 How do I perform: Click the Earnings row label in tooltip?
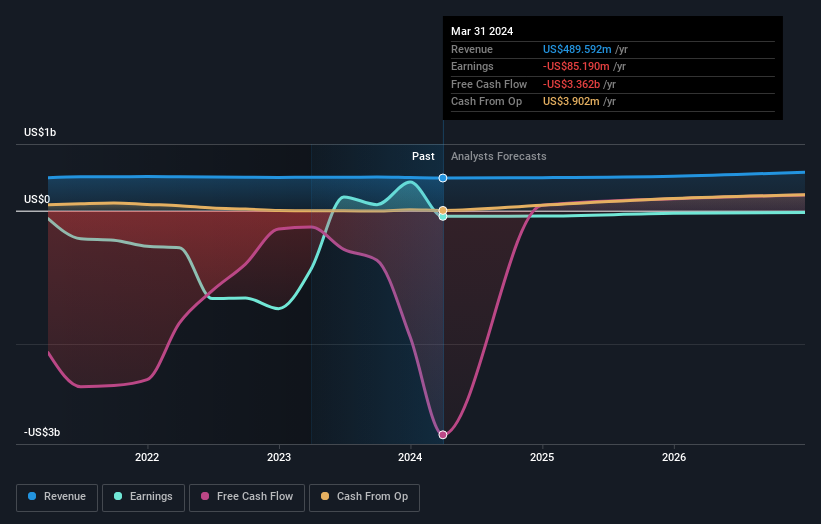click(472, 66)
